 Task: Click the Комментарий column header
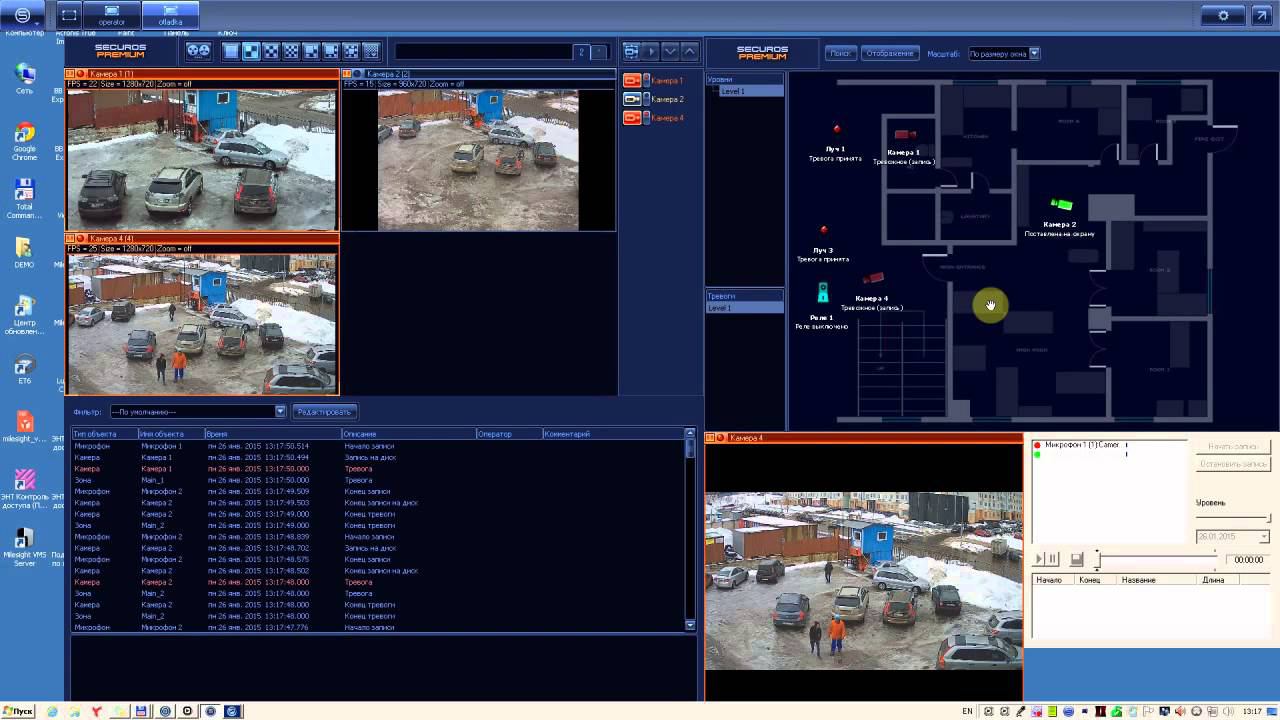(x=613, y=434)
